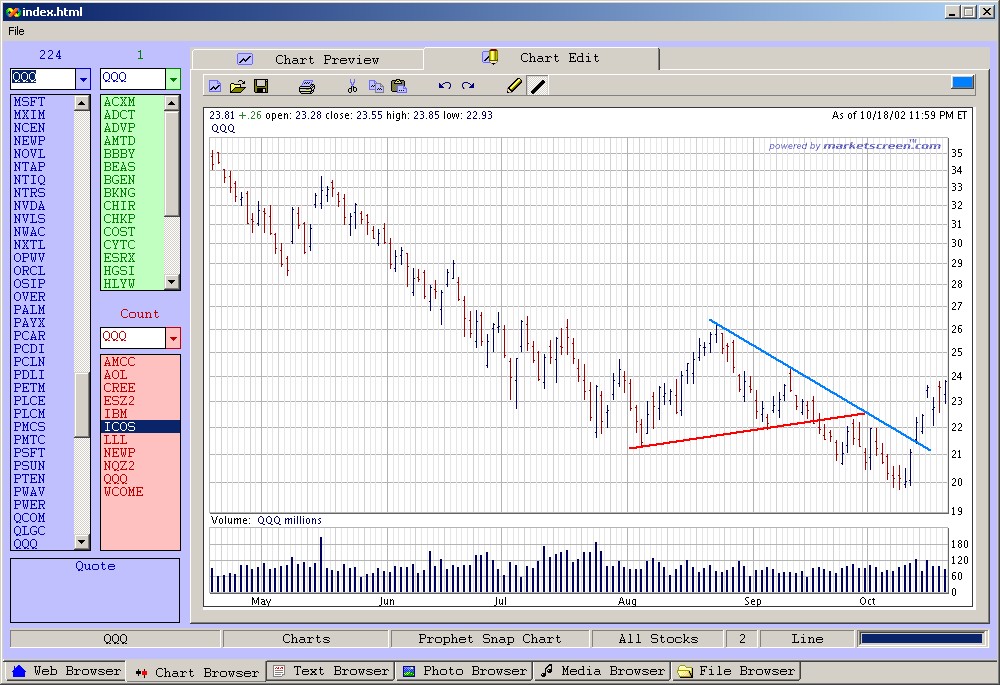
Task: Click the status bar field showing 2
Action: (x=742, y=638)
